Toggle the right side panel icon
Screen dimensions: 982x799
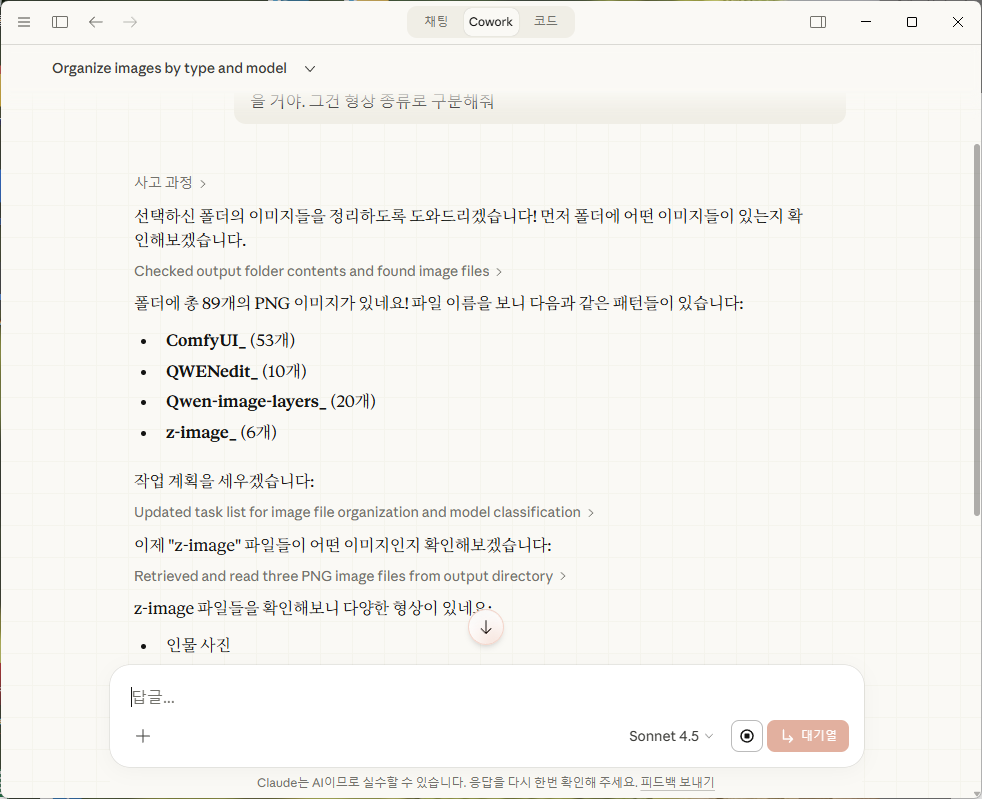pos(818,22)
